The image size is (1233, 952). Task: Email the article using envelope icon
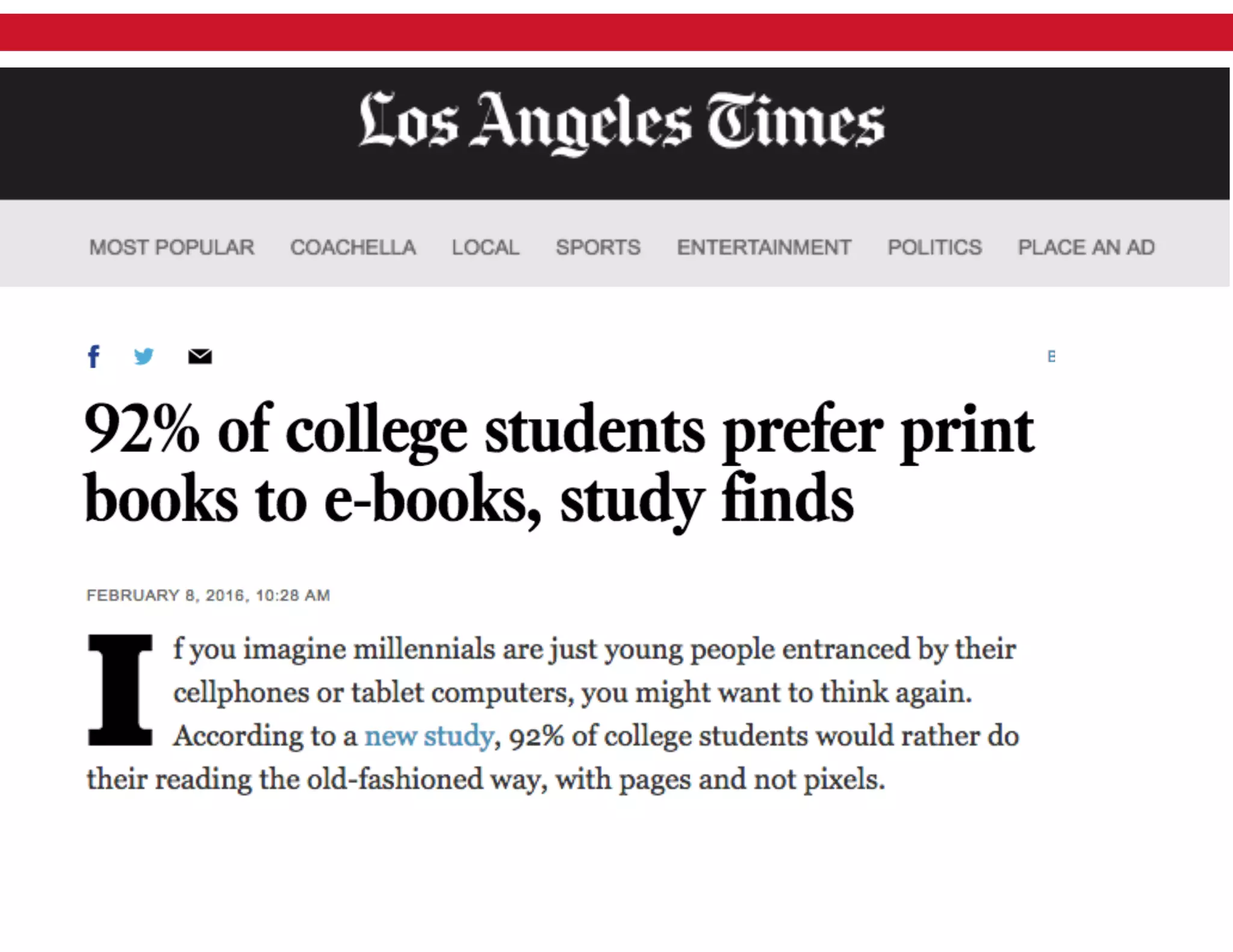(x=200, y=356)
